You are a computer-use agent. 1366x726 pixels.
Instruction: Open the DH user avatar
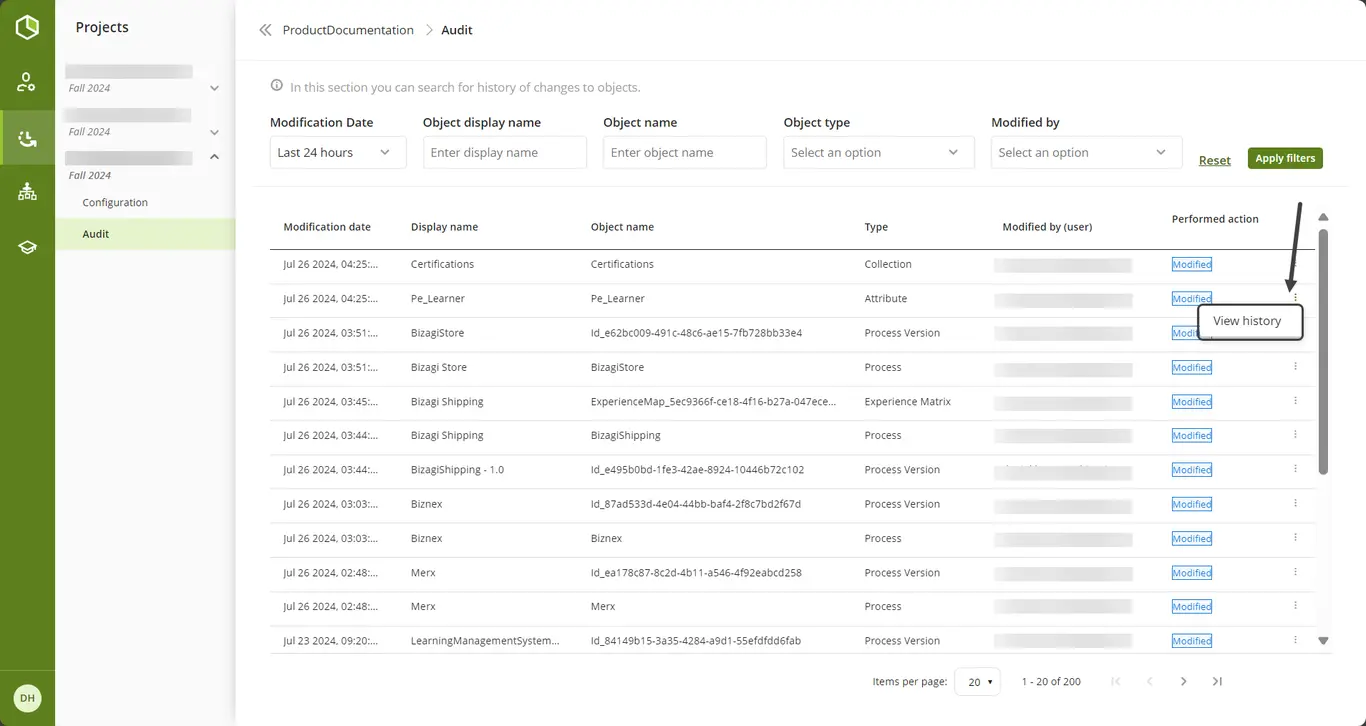click(27, 698)
